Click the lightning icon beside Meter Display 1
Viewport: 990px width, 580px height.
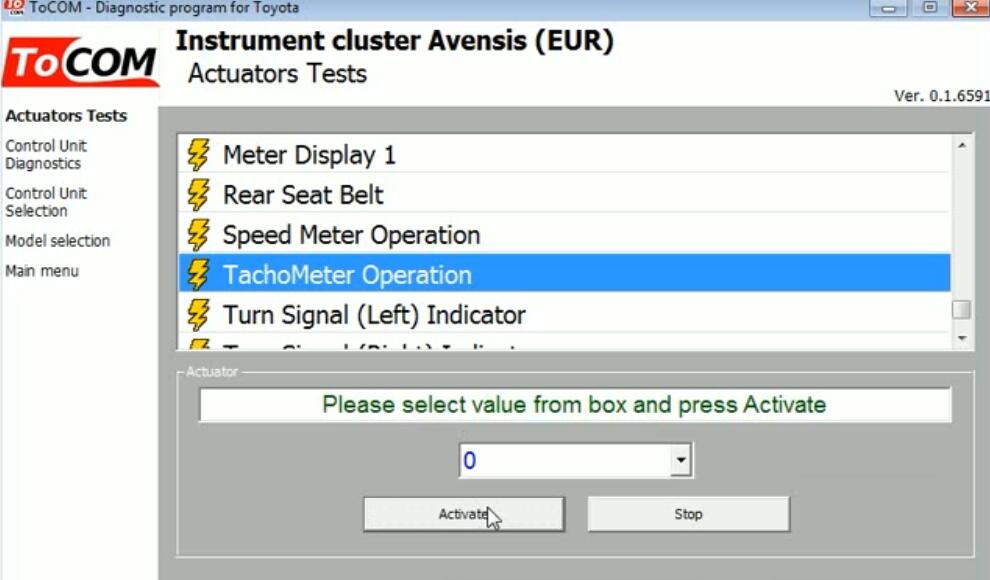pos(198,155)
